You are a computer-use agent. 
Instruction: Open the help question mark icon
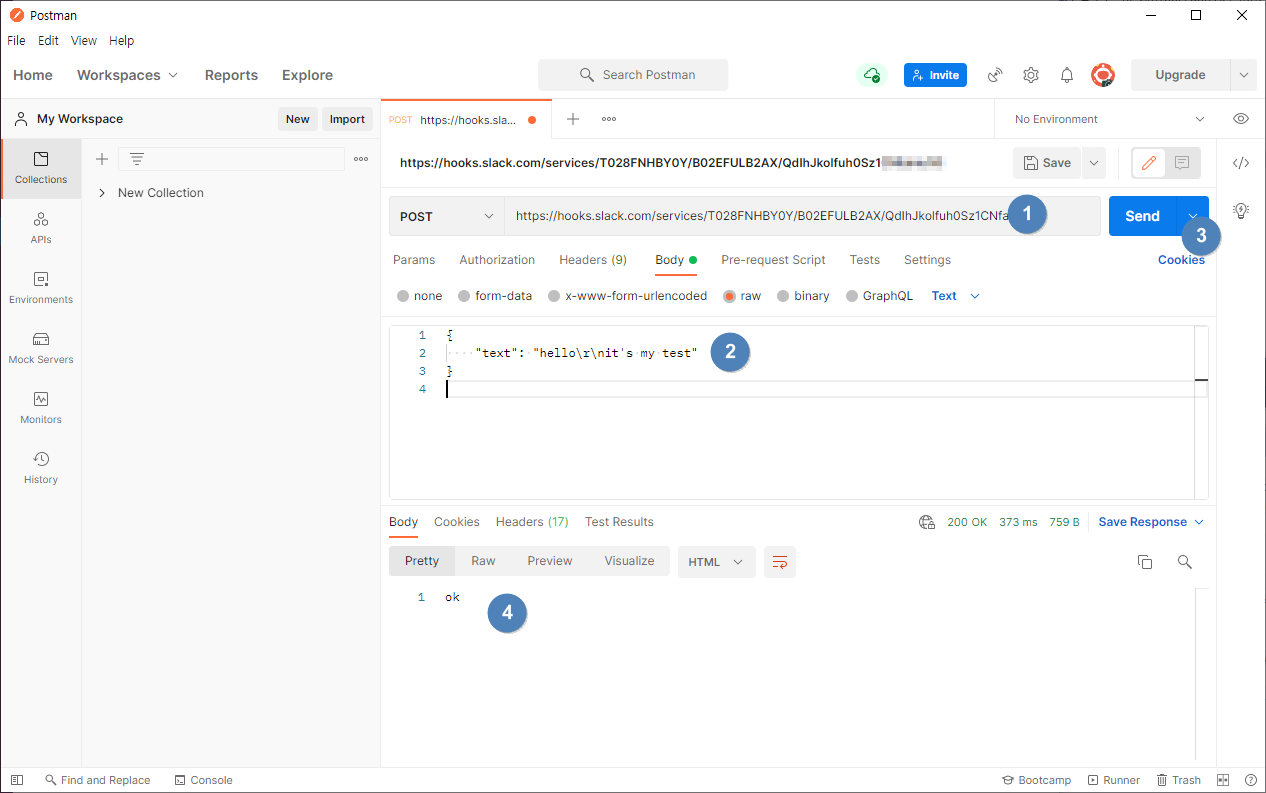click(x=1250, y=780)
